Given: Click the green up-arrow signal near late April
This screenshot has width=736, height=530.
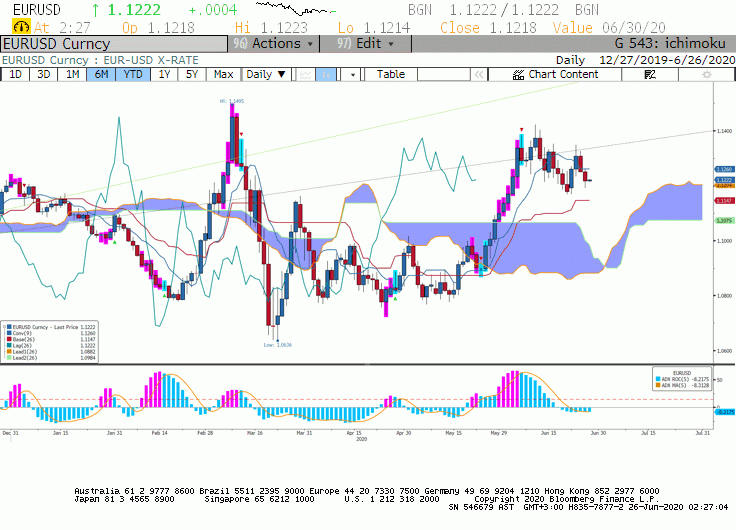Looking at the screenshot, I should 395,299.
